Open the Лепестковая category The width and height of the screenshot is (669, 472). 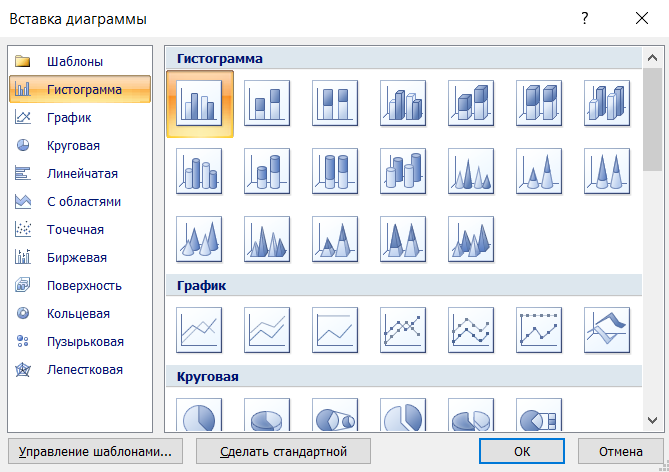pyautogui.click(x=80, y=370)
